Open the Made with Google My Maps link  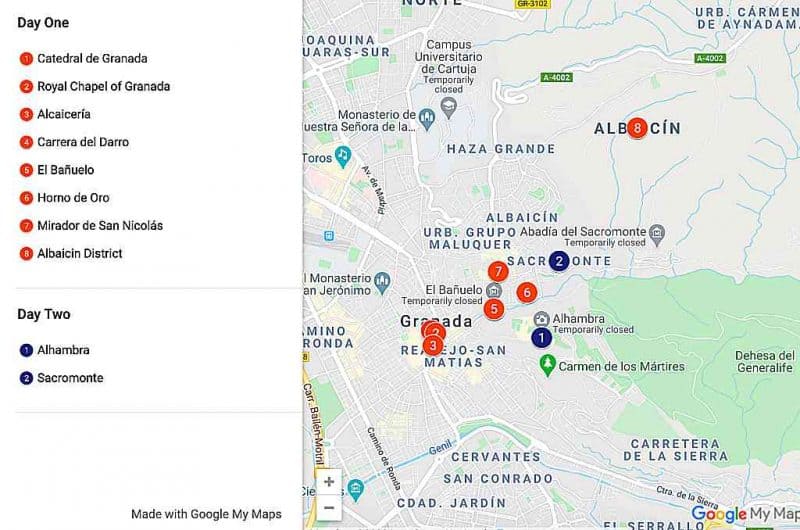[206, 514]
